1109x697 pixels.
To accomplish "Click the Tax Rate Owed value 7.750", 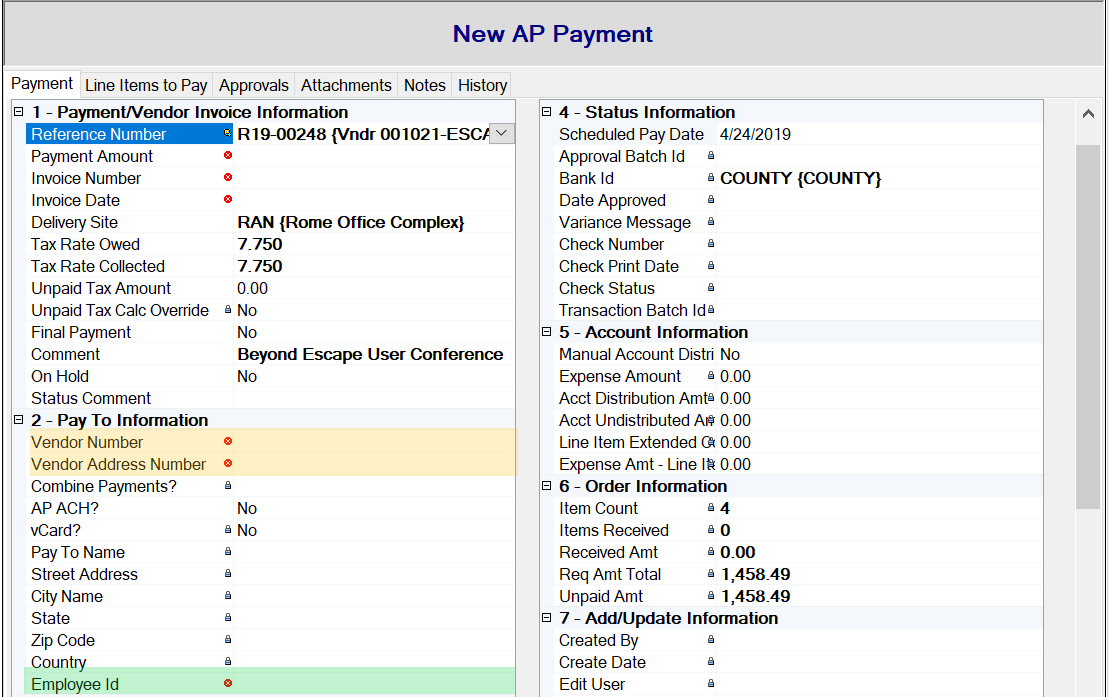I will point(260,244).
